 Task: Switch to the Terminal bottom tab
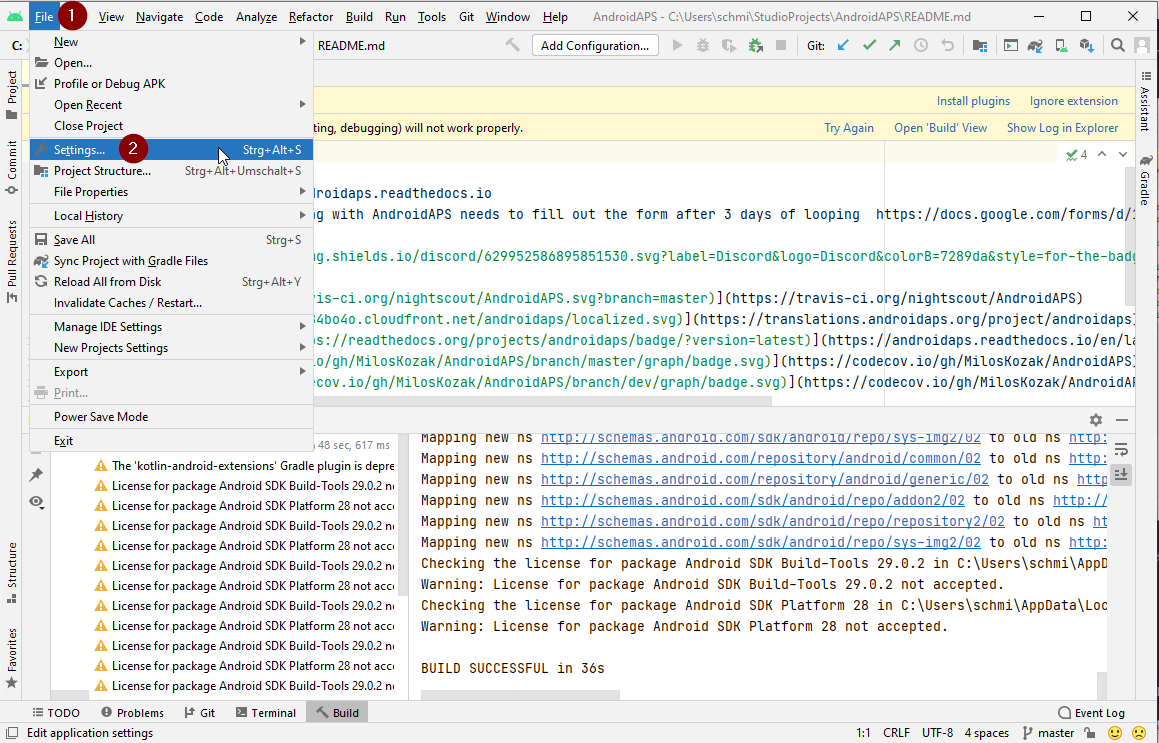265,713
